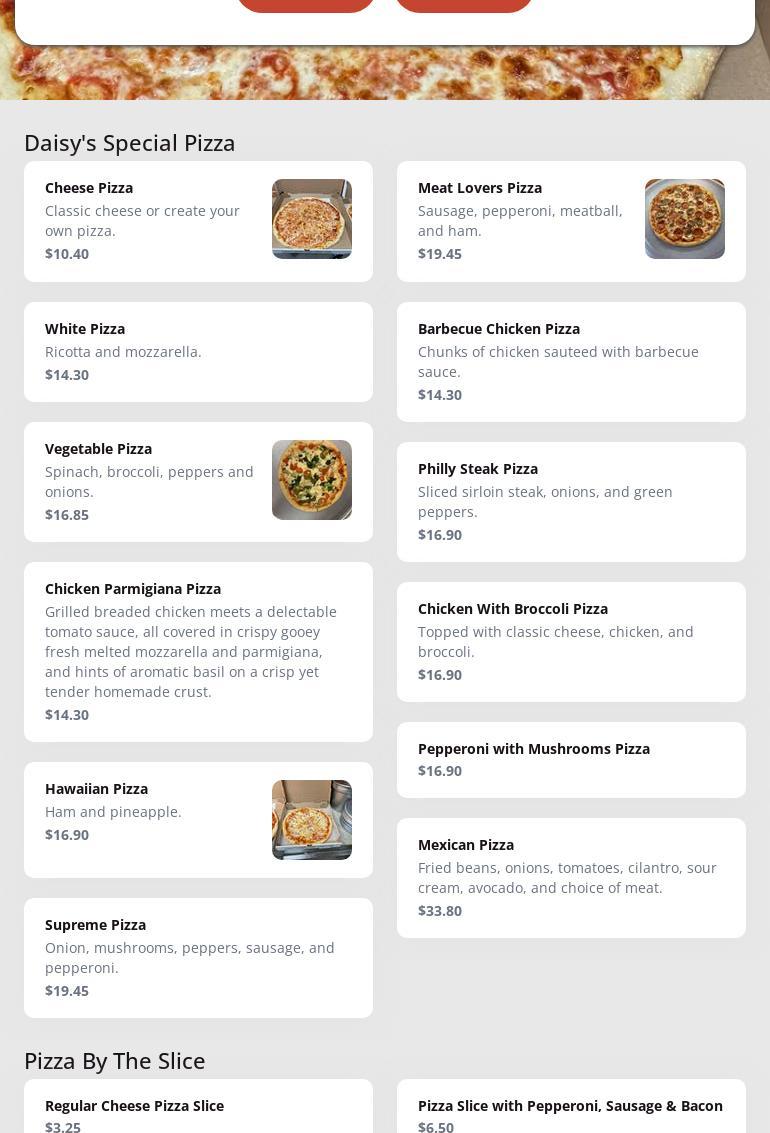Select the Hawaiian Pizza title text
The image size is (770, 1133).
pyautogui.click(x=96, y=789)
